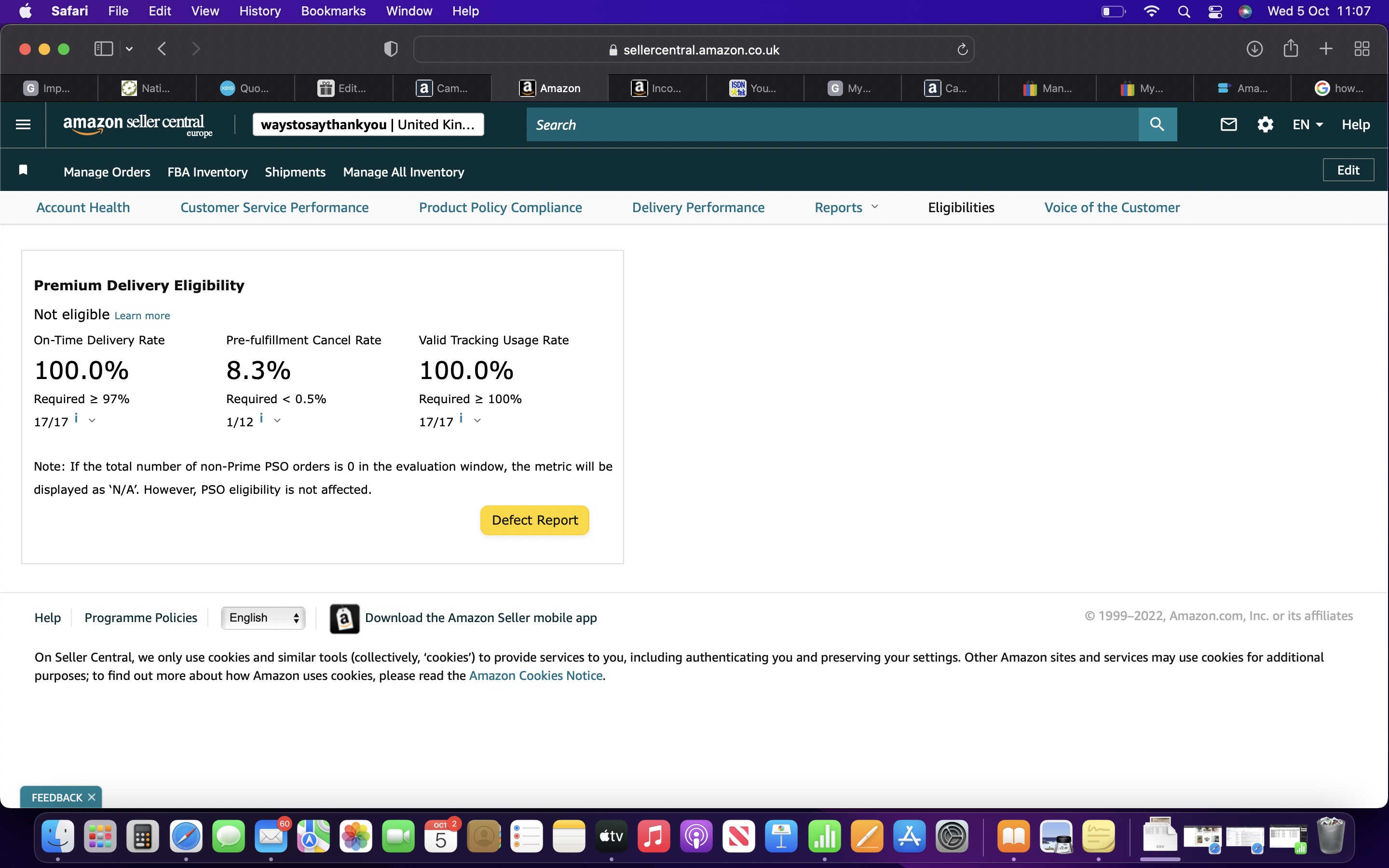Click the search magnifier button
Viewport: 1389px width, 868px height.
point(1157,124)
